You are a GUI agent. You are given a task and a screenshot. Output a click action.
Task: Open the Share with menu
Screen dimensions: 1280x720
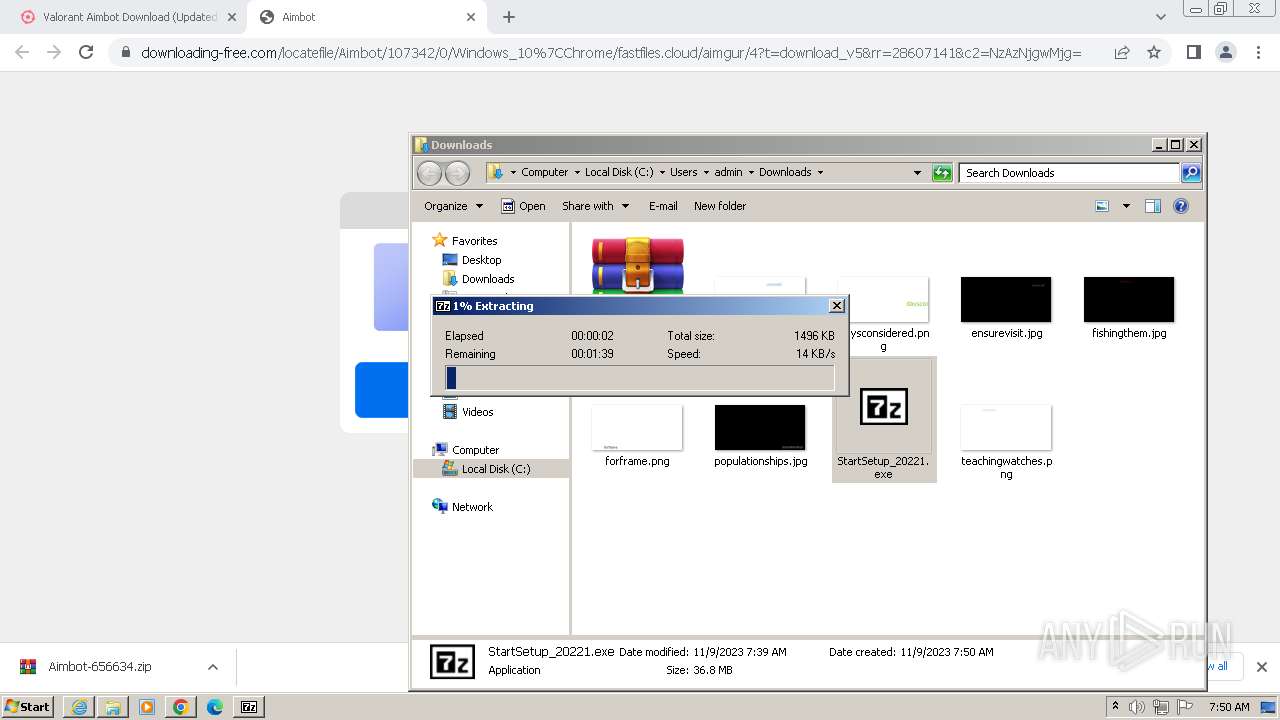click(596, 206)
